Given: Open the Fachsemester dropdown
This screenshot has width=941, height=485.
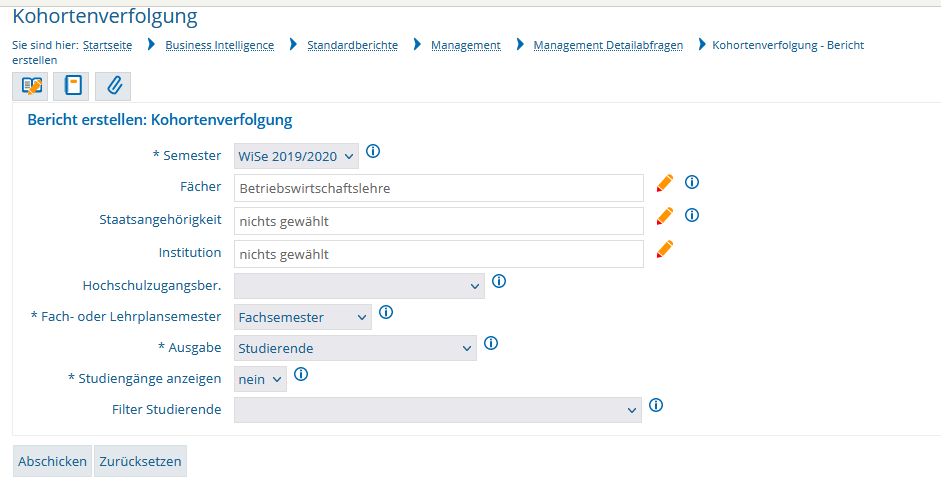Looking at the screenshot, I should click(303, 317).
